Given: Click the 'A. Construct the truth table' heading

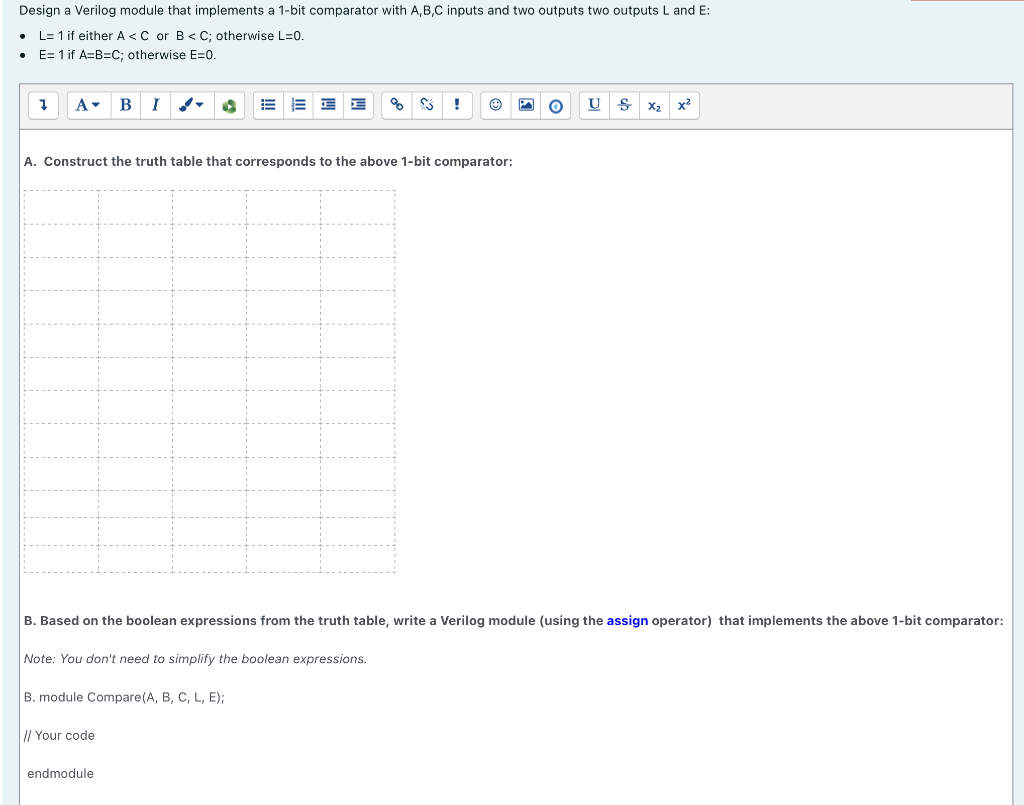Looking at the screenshot, I should [x=268, y=161].
